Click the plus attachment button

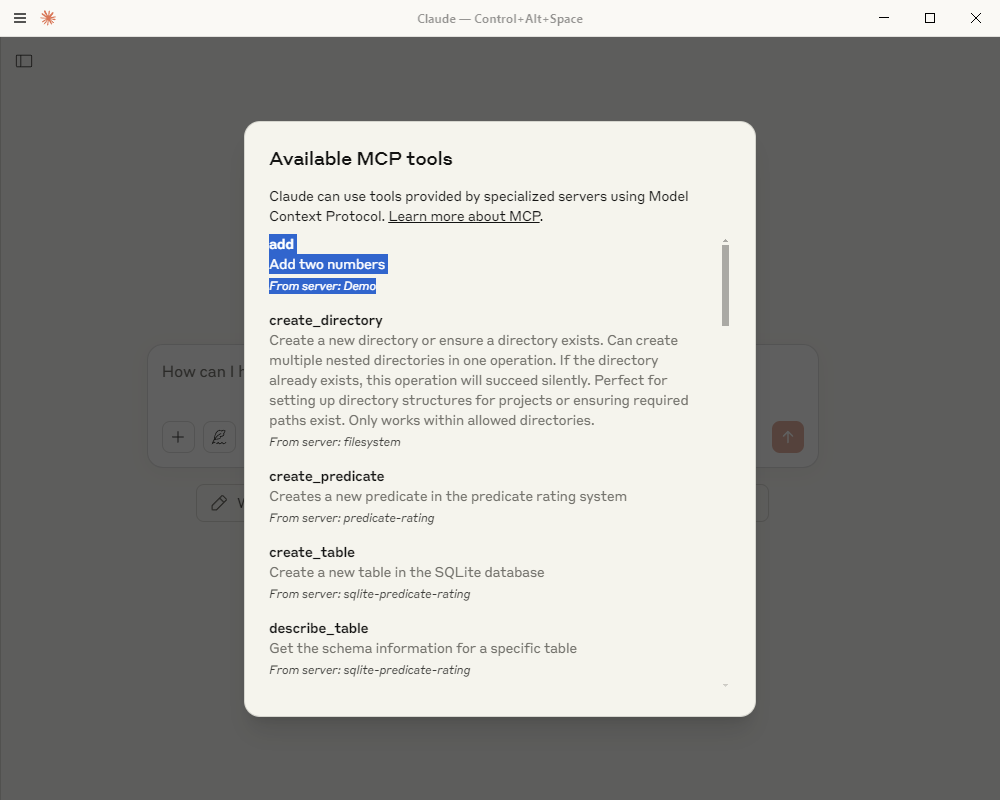pyautogui.click(x=178, y=437)
